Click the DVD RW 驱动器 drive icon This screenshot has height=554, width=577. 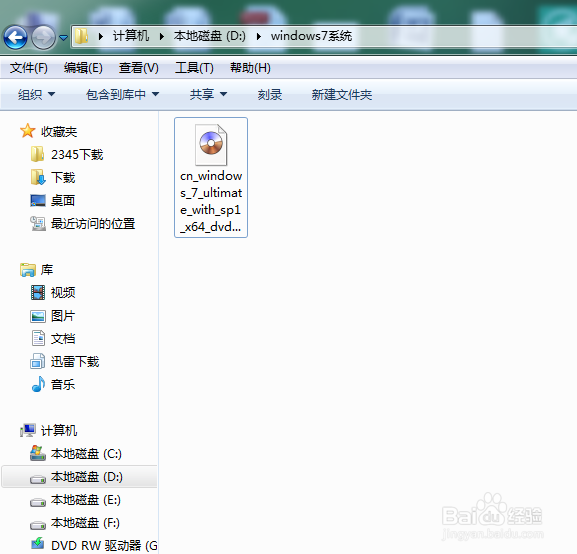point(38,543)
